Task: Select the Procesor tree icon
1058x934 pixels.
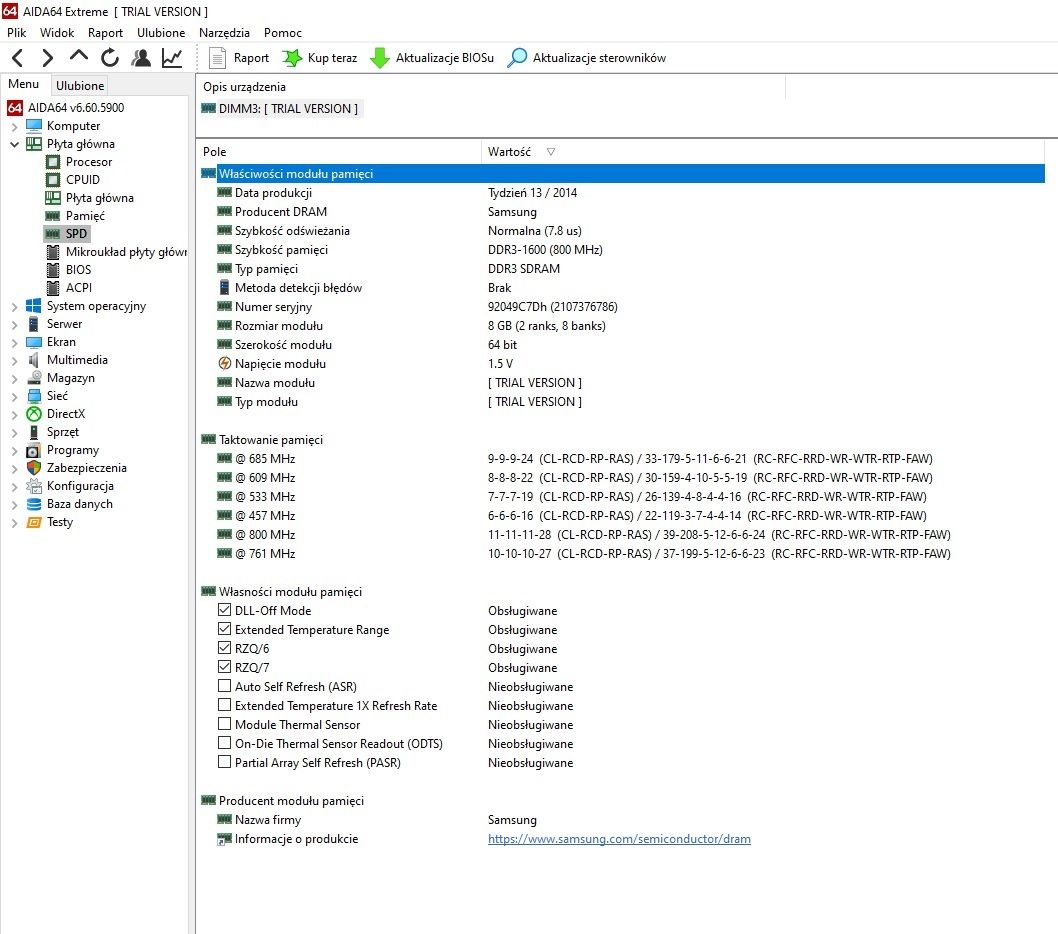Action: [53, 162]
